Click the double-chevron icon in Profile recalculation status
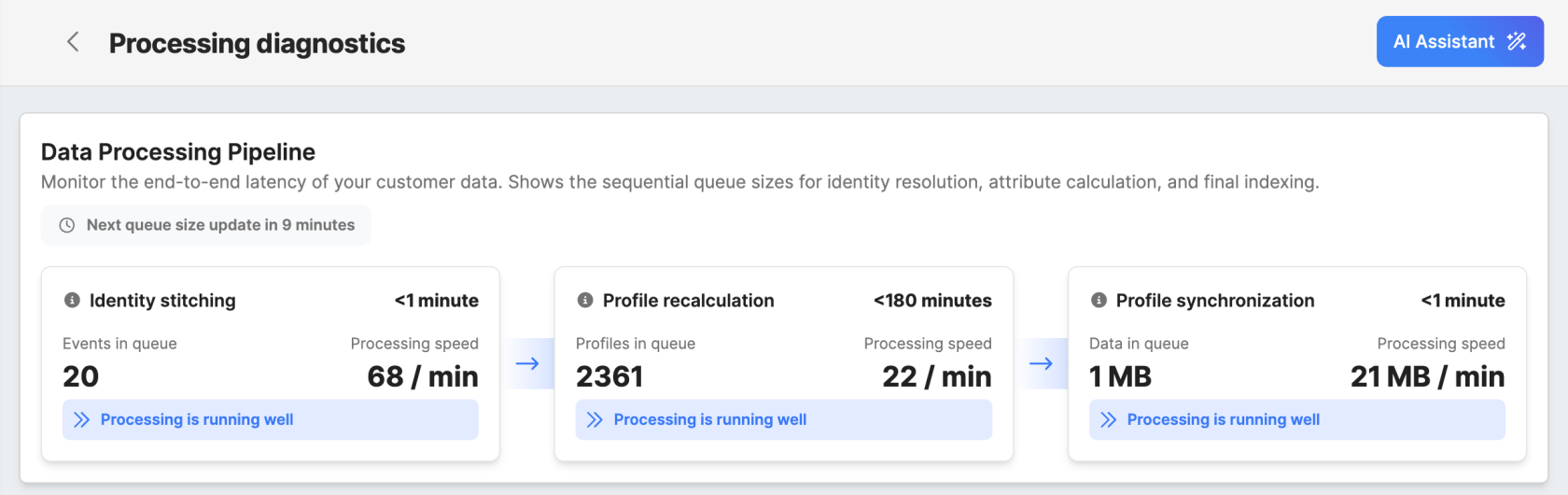 595,419
